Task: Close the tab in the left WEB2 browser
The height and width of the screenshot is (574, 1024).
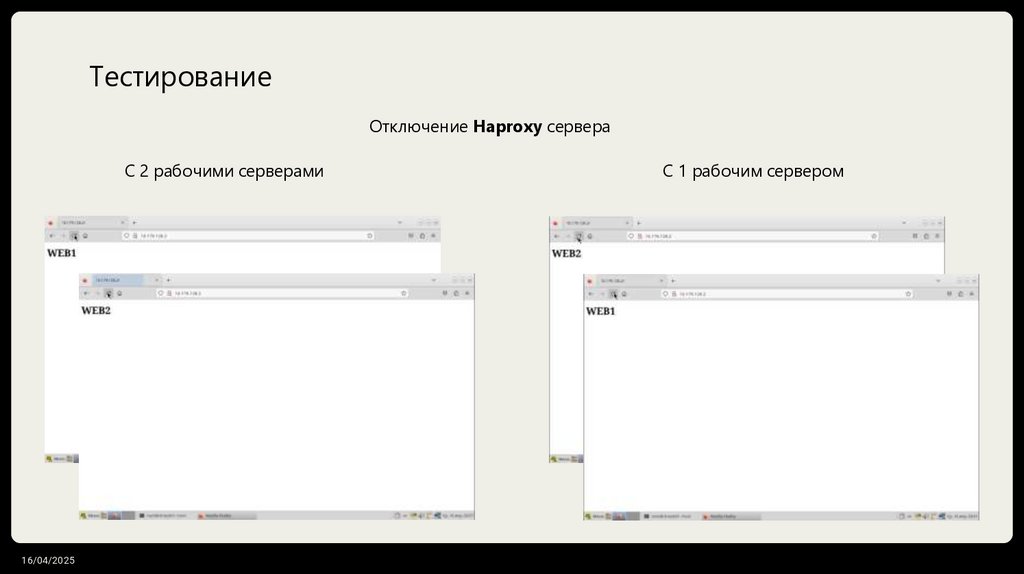Action: [157, 280]
